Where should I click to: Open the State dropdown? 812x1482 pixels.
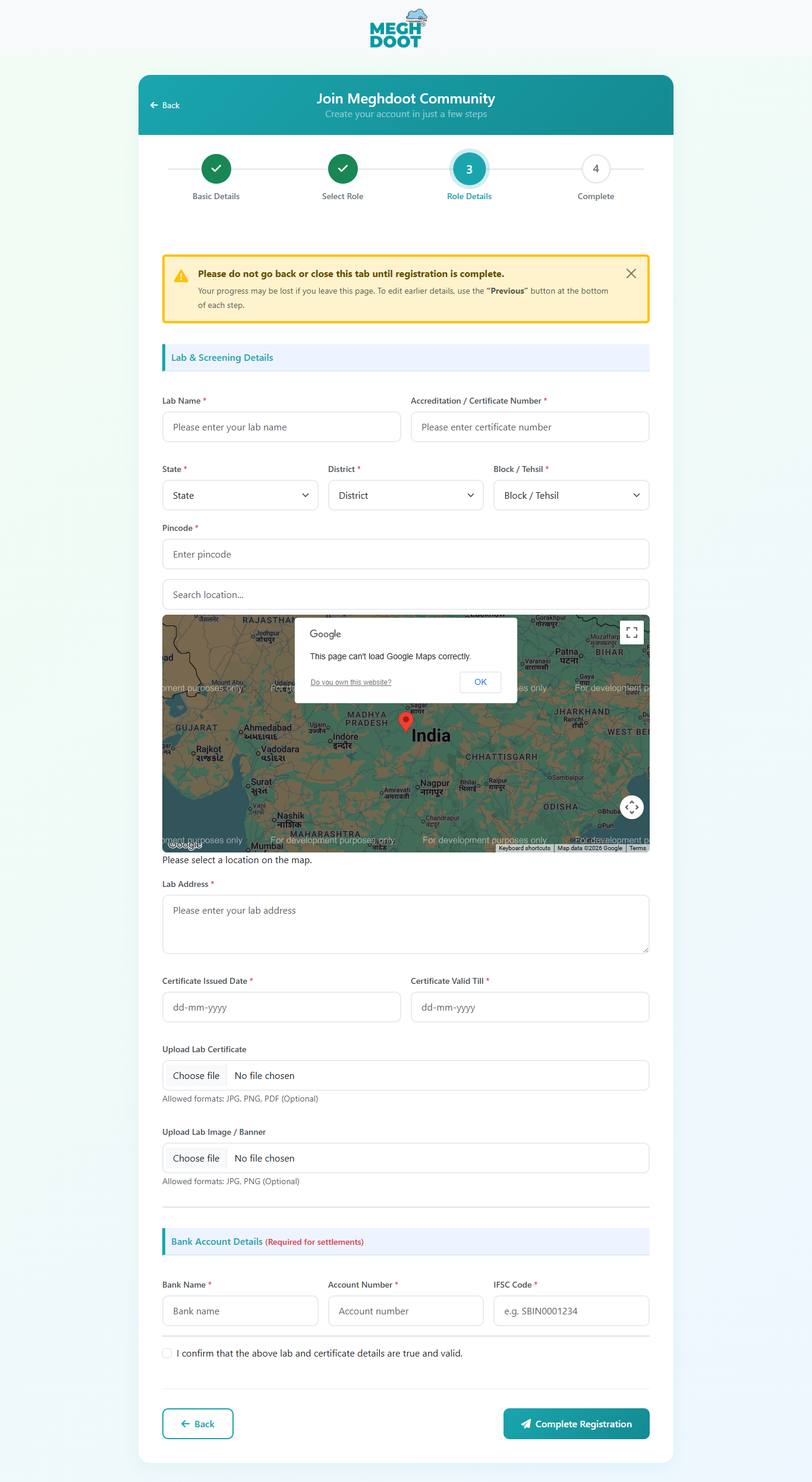click(x=240, y=495)
